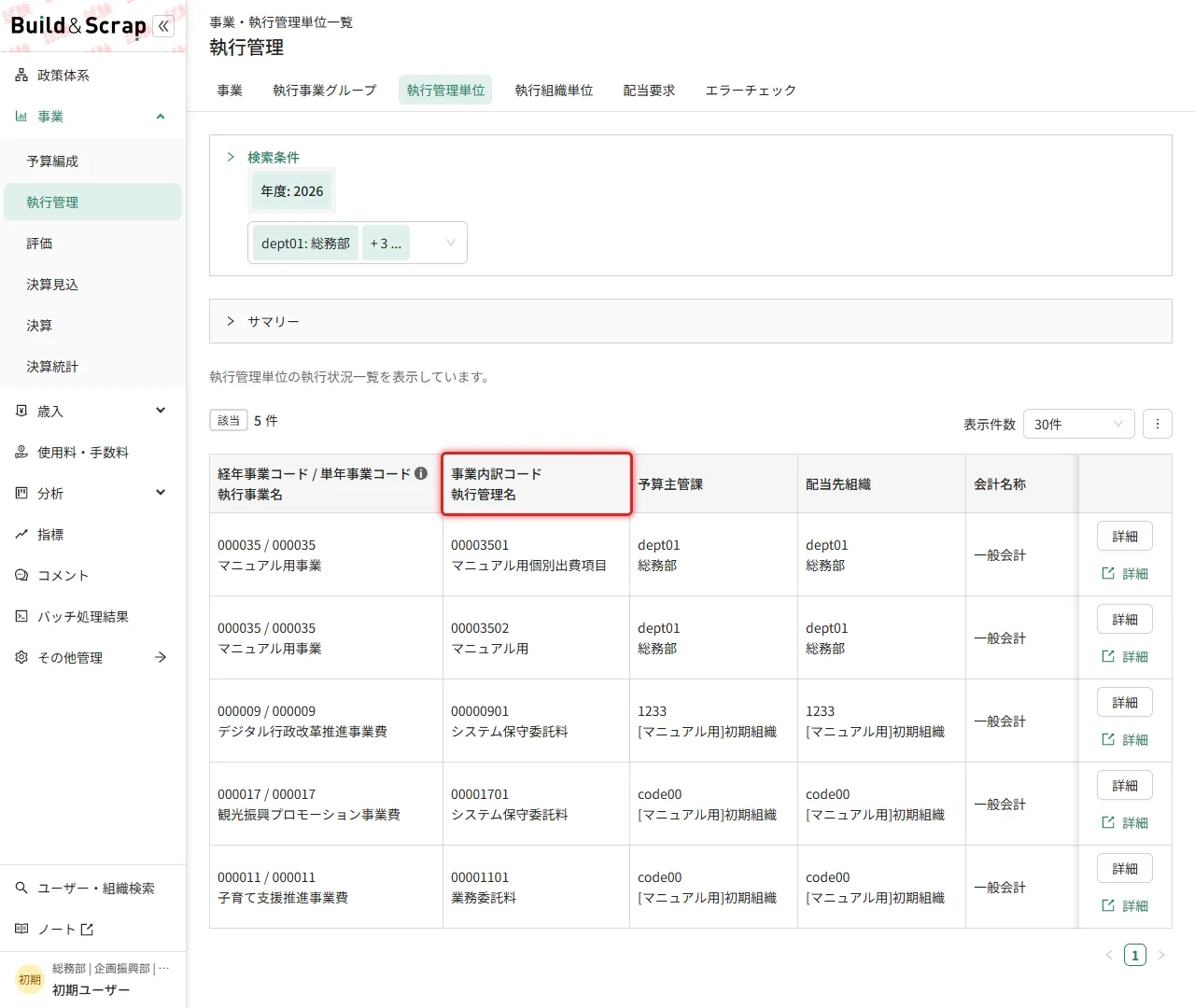Click the 初期 user avatar
Screen dimensions: 1195x1008
[x=30, y=979]
